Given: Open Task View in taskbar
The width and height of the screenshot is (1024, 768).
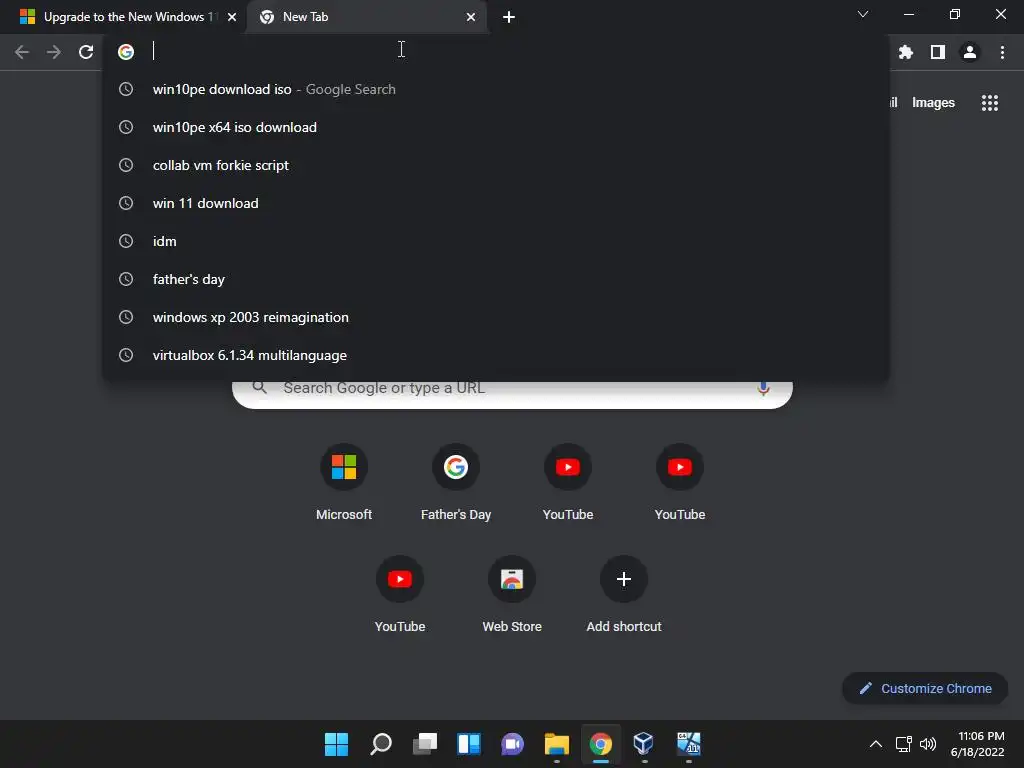Looking at the screenshot, I should point(424,744).
